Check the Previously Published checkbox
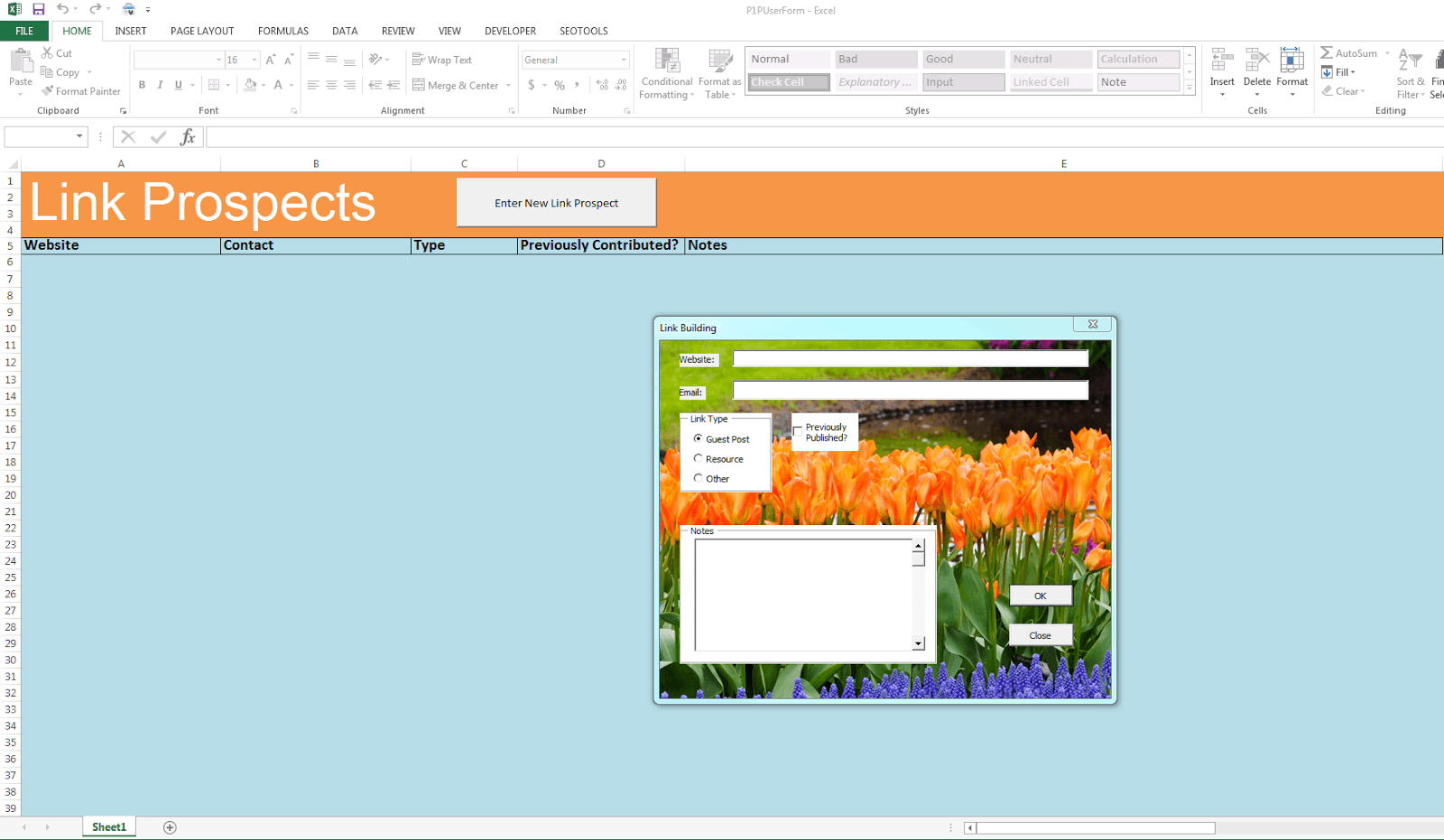The width and height of the screenshot is (1444, 840). click(x=796, y=430)
